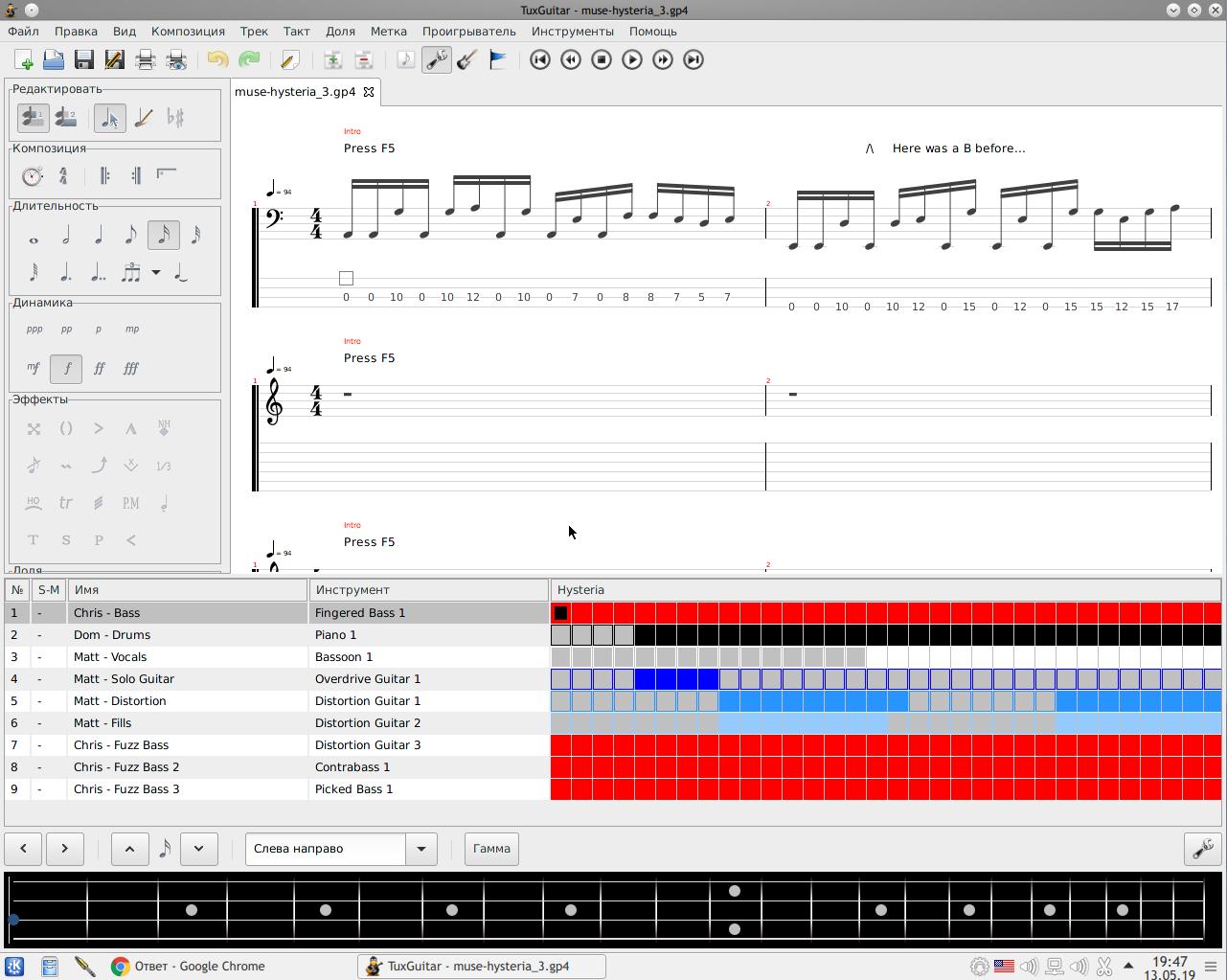Select the Dom - Drums track row
Screen dimensions: 1227x980
tap(613, 635)
